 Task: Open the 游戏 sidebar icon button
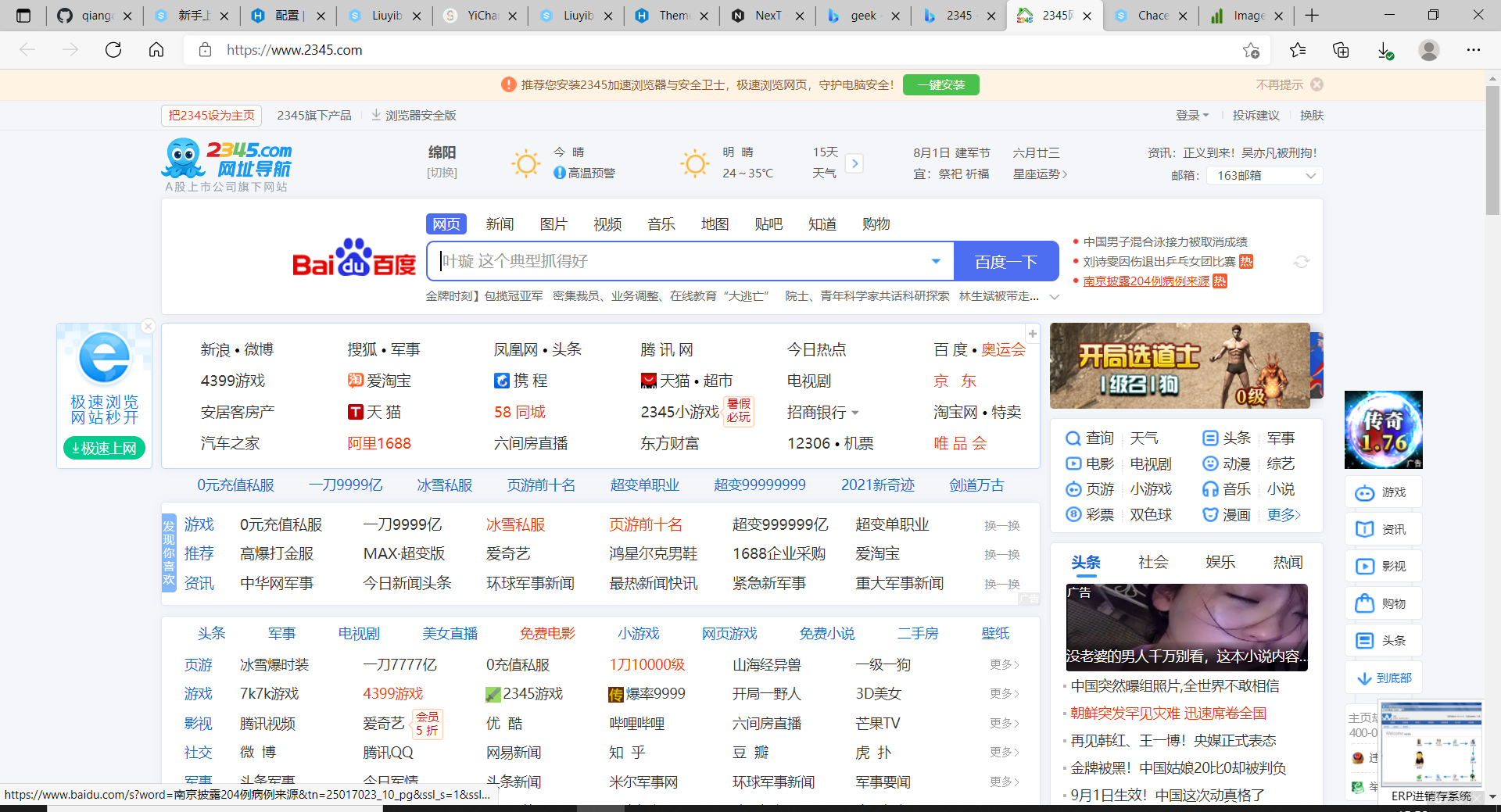coord(1383,492)
